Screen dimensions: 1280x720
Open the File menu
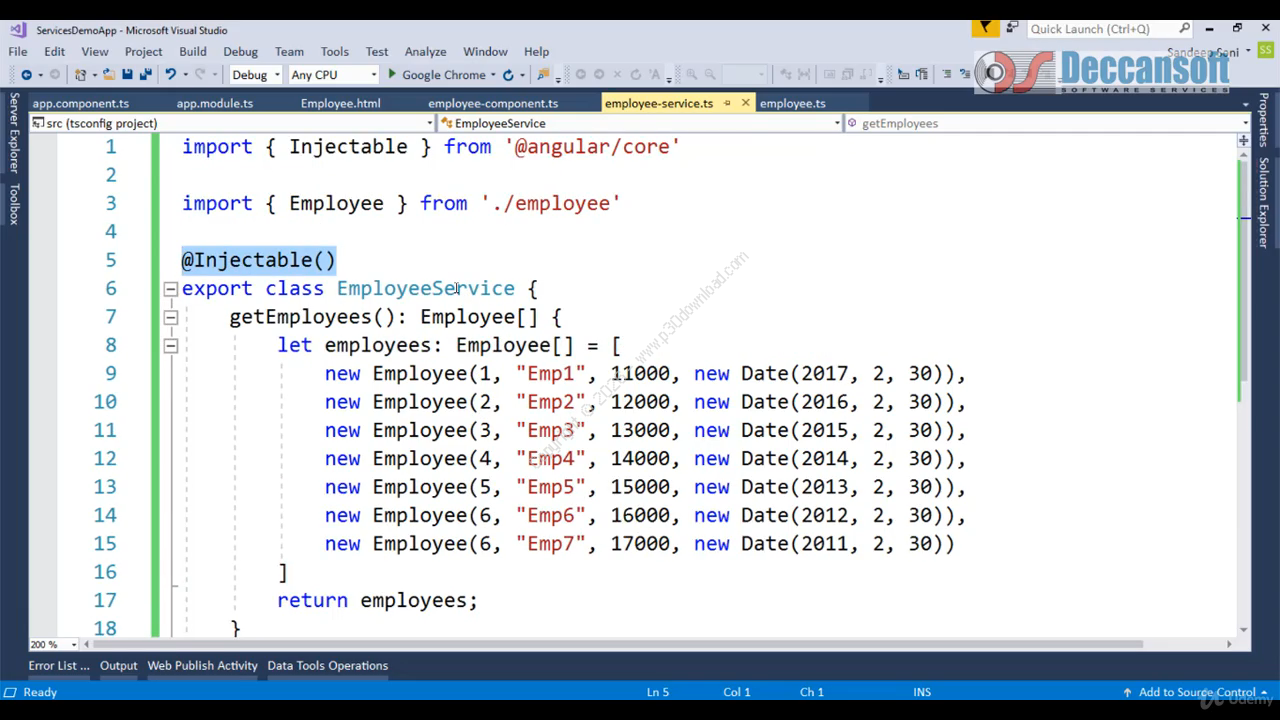click(18, 51)
